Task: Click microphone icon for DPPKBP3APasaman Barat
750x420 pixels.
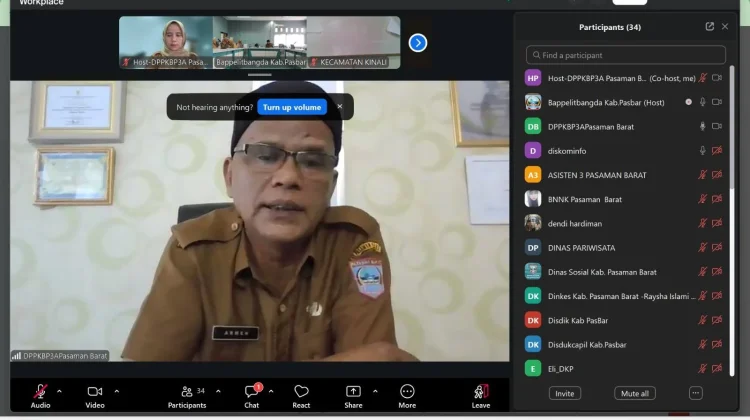Action: (702, 126)
